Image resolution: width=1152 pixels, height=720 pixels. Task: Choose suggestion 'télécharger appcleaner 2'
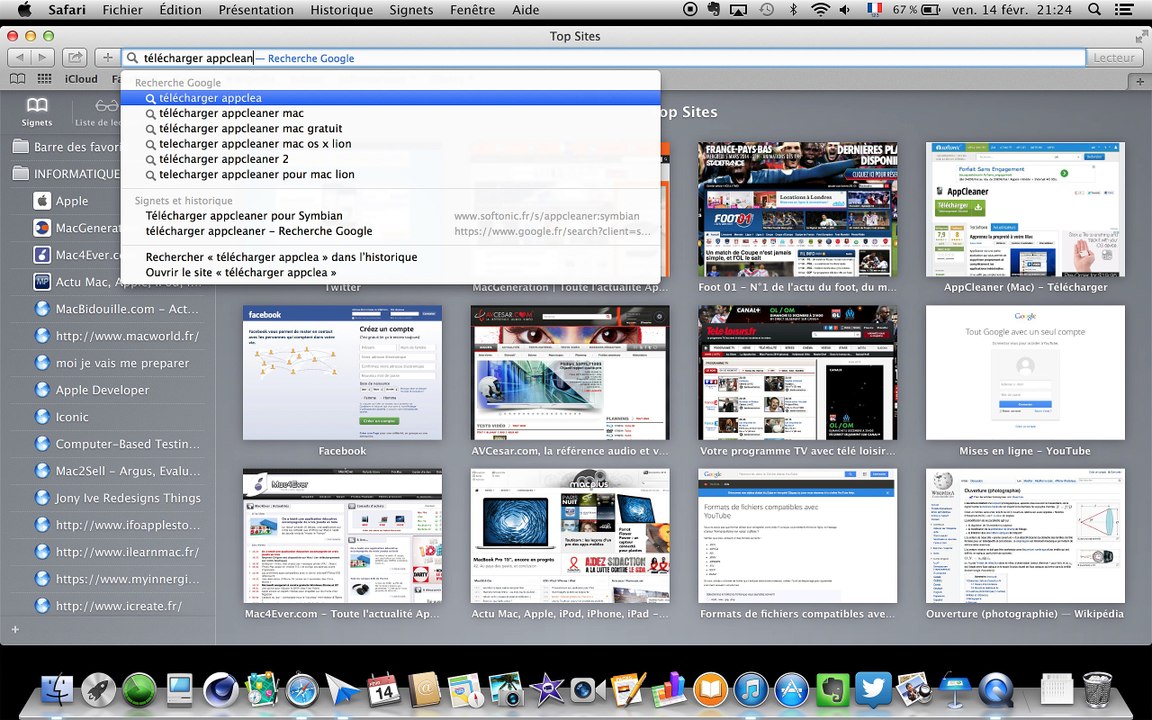point(390,159)
